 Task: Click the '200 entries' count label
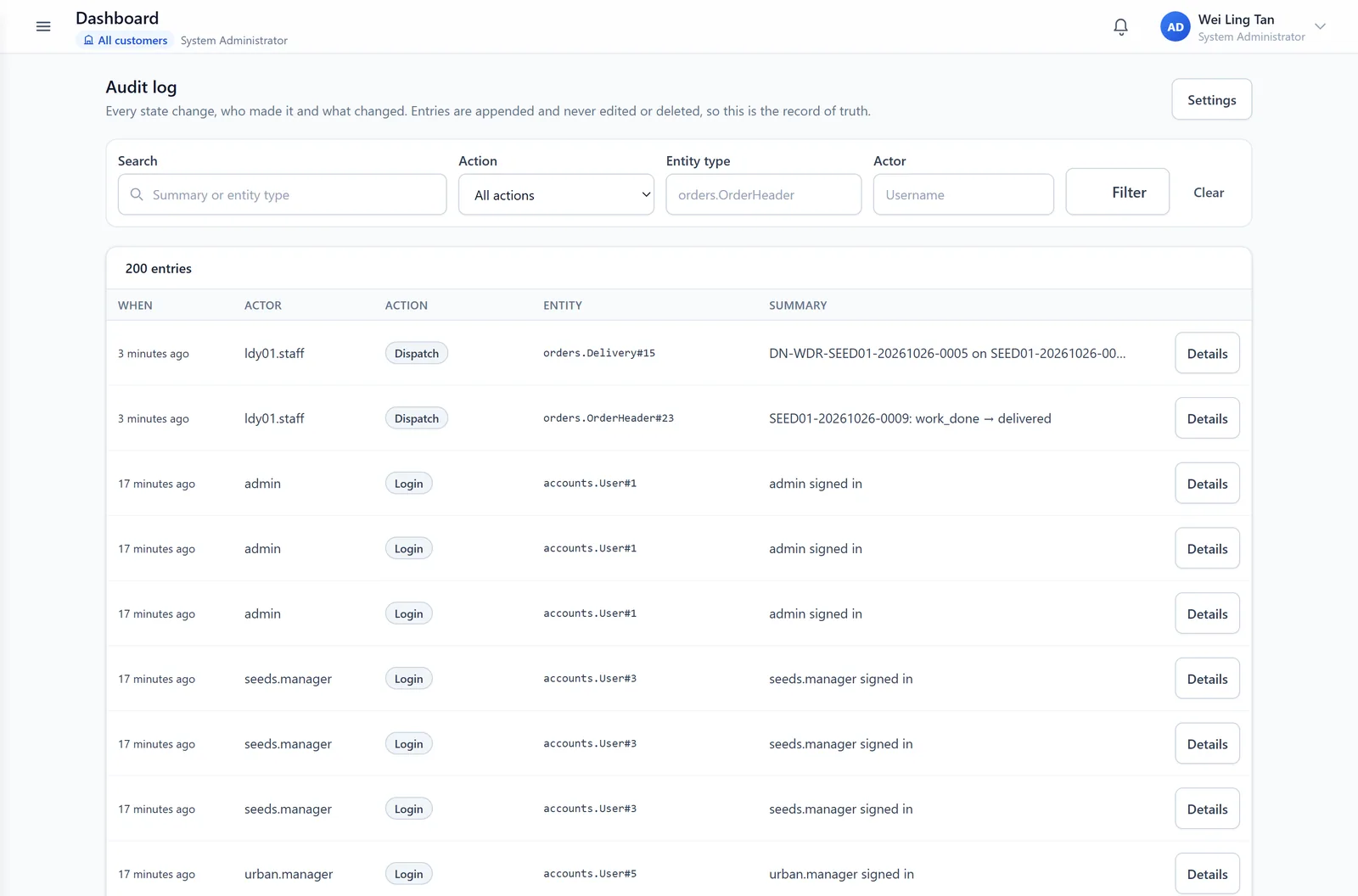tap(159, 268)
